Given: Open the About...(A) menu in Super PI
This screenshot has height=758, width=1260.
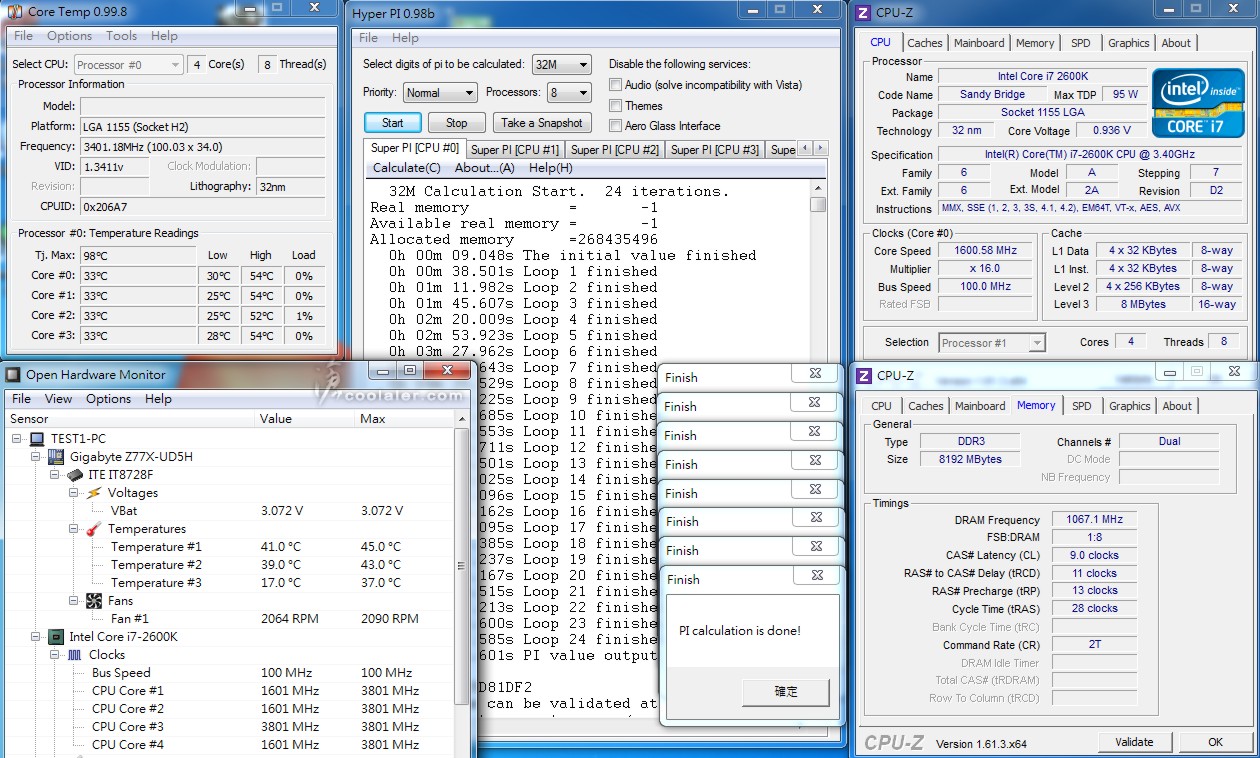Looking at the screenshot, I should 484,168.
